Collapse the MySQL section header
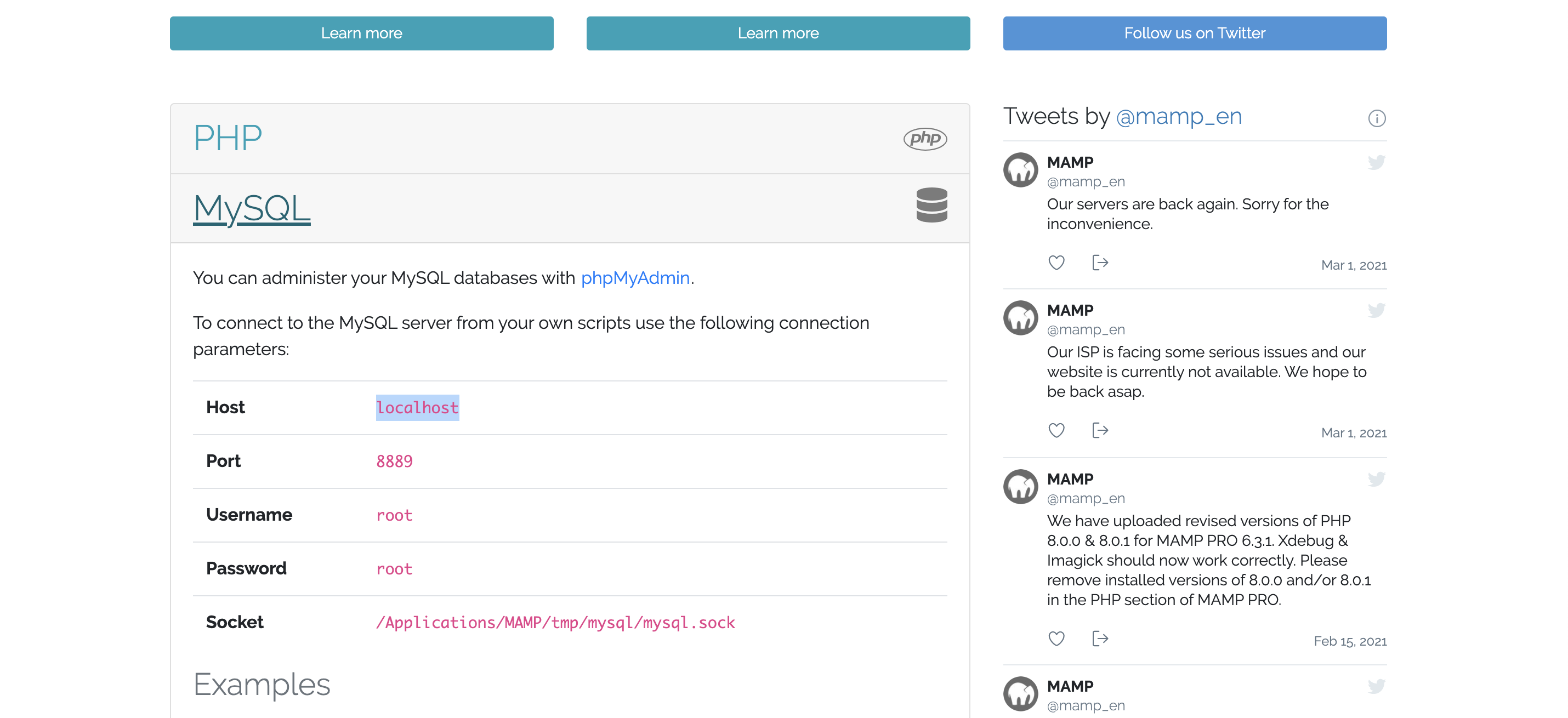Viewport: 1568px width, 718px height. [x=252, y=209]
